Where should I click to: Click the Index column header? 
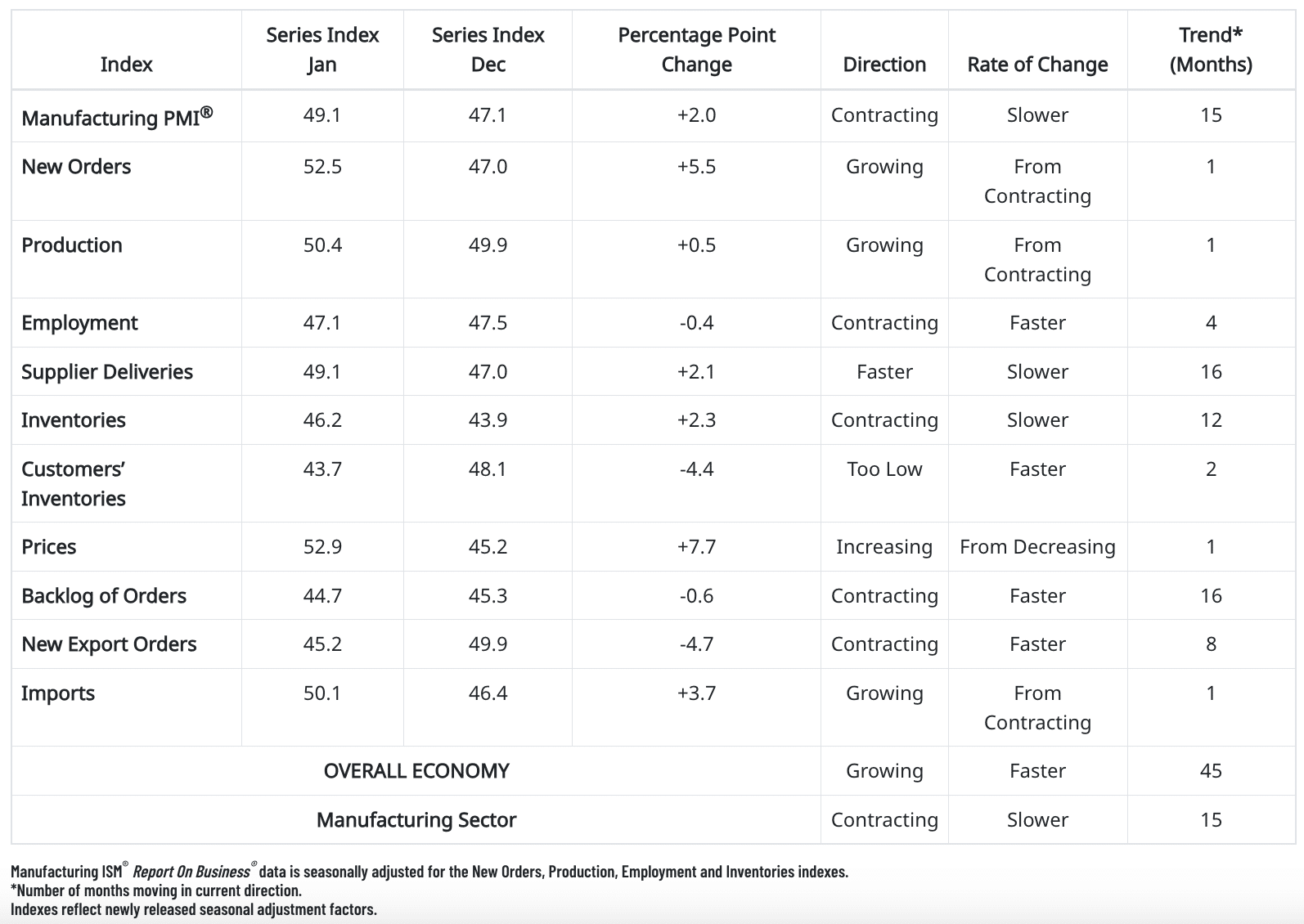pyautogui.click(x=126, y=65)
